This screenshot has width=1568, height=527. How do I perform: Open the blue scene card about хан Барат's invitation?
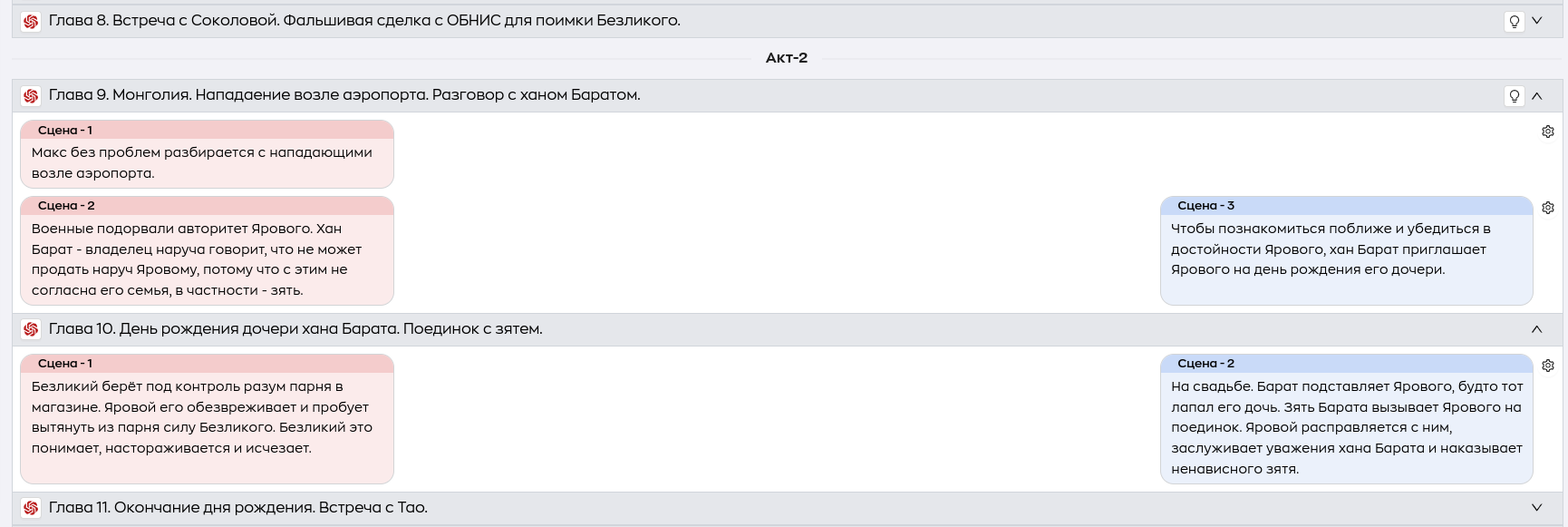click(1346, 250)
